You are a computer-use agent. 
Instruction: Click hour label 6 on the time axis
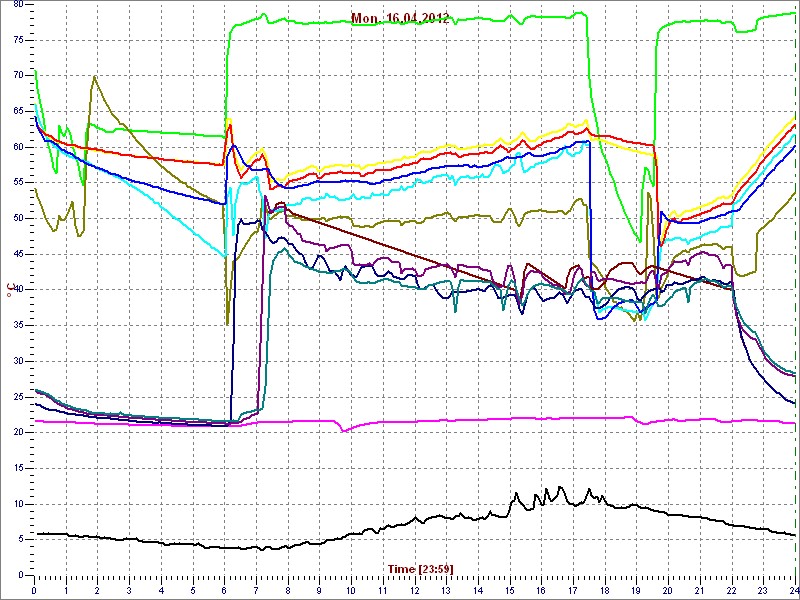point(224,591)
